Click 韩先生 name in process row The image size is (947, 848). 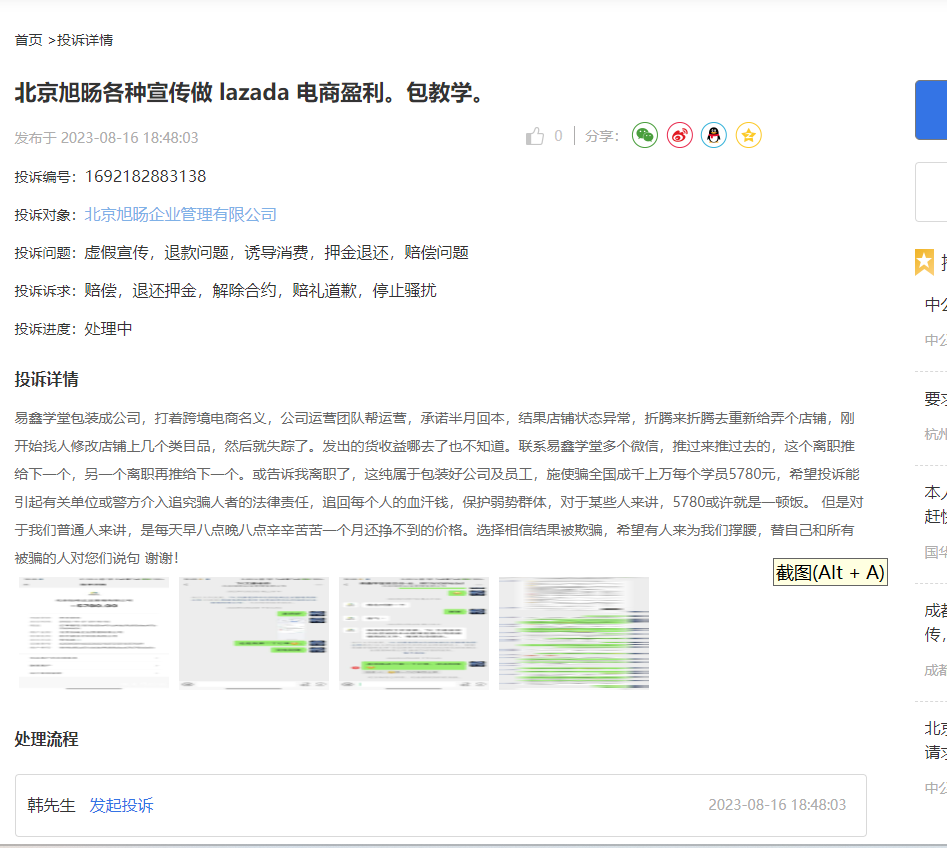[x=51, y=805]
